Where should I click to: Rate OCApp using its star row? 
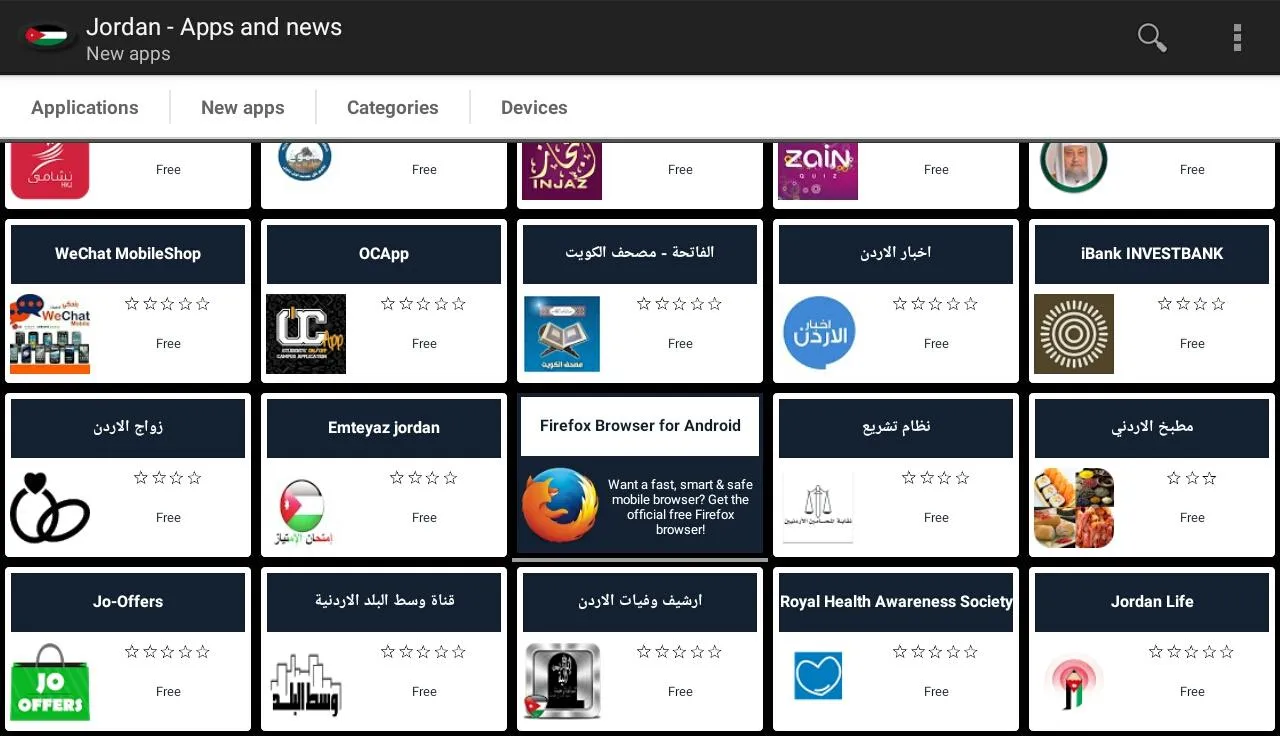click(423, 304)
